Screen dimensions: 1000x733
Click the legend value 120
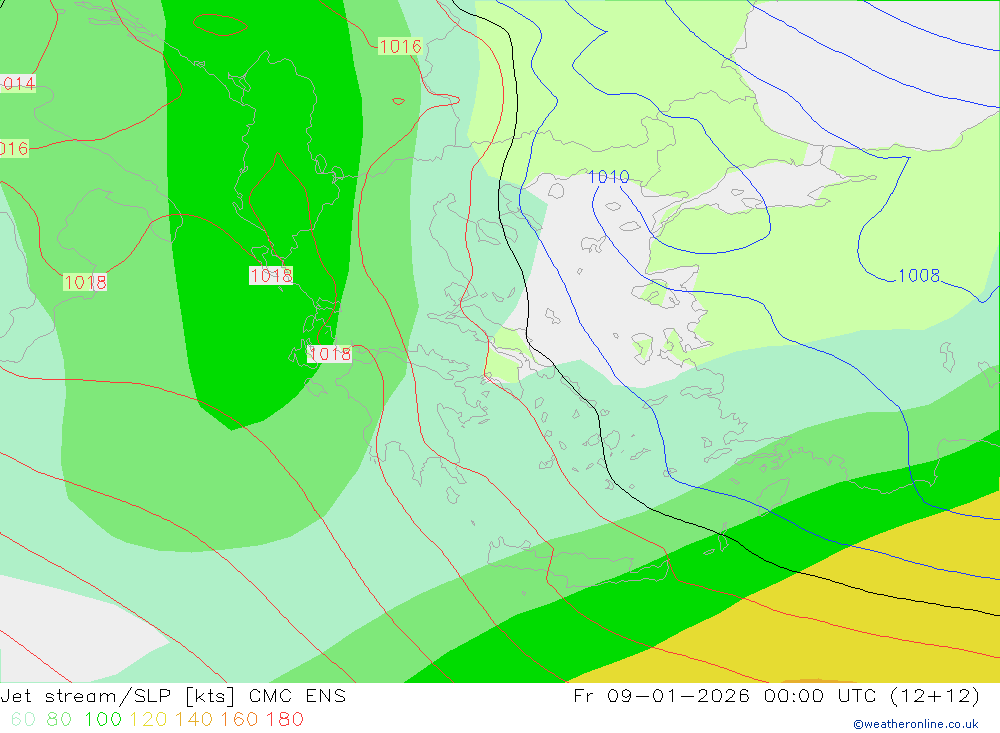[x=148, y=720]
